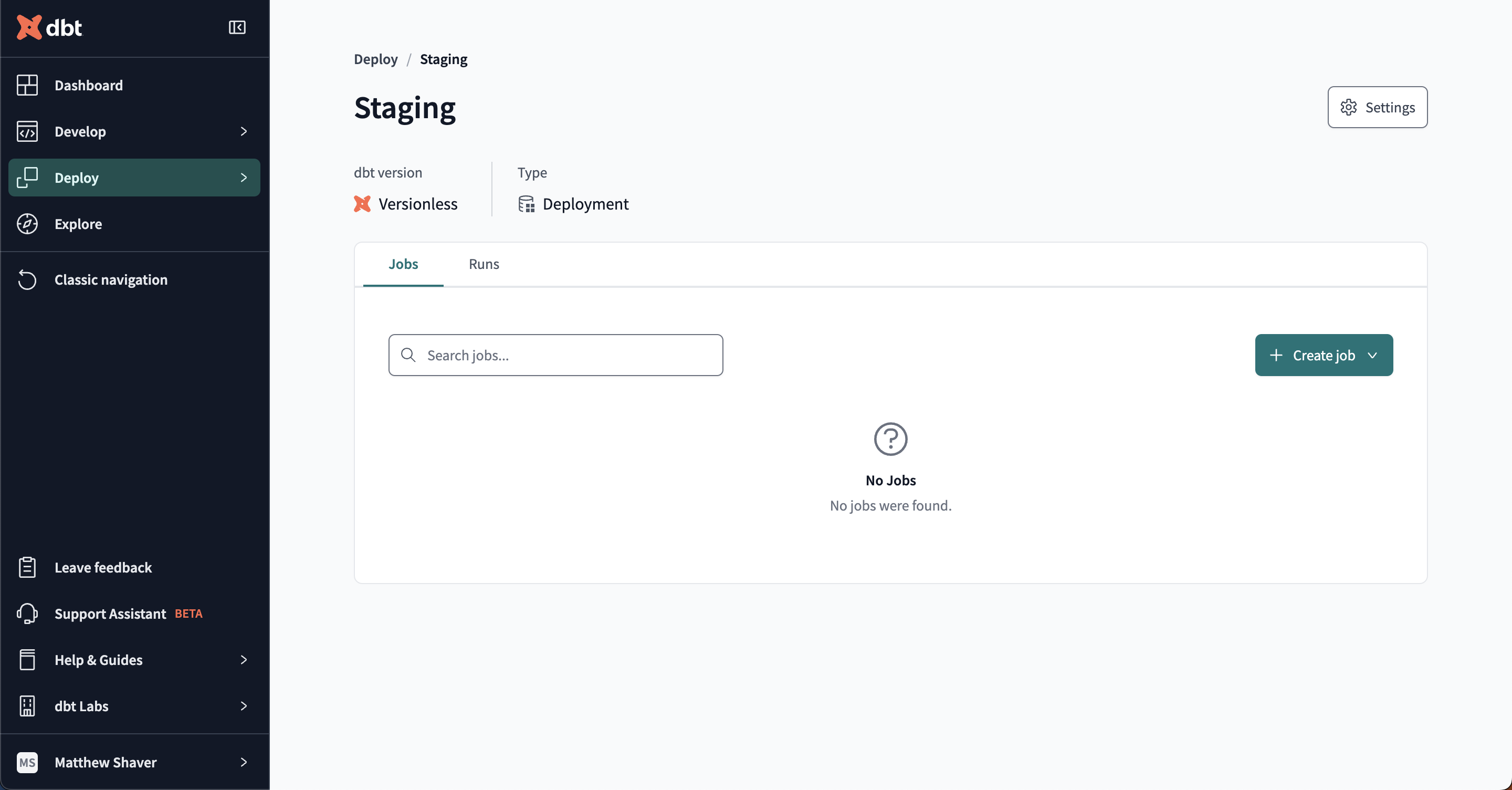The width and height of the screenshot is (1512, 790).
Task: Click the dbt logo
Action: 50,27
